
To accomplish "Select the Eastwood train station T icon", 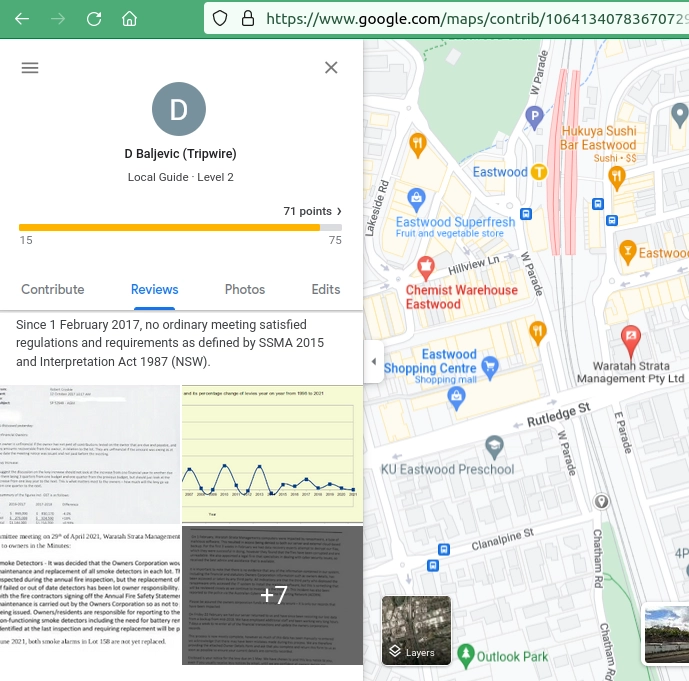I will coord(539,172).
